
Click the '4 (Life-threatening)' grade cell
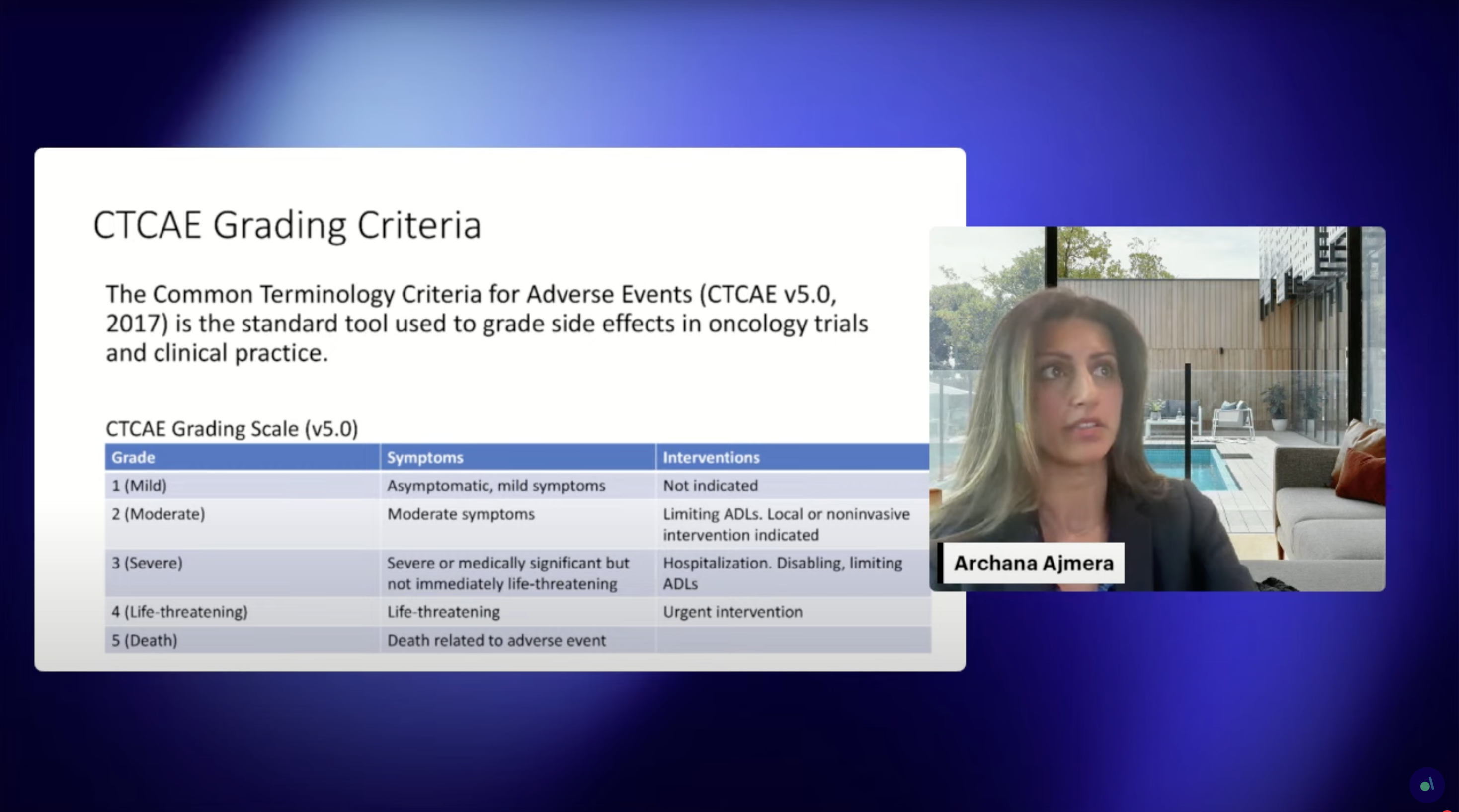(243, 612)
